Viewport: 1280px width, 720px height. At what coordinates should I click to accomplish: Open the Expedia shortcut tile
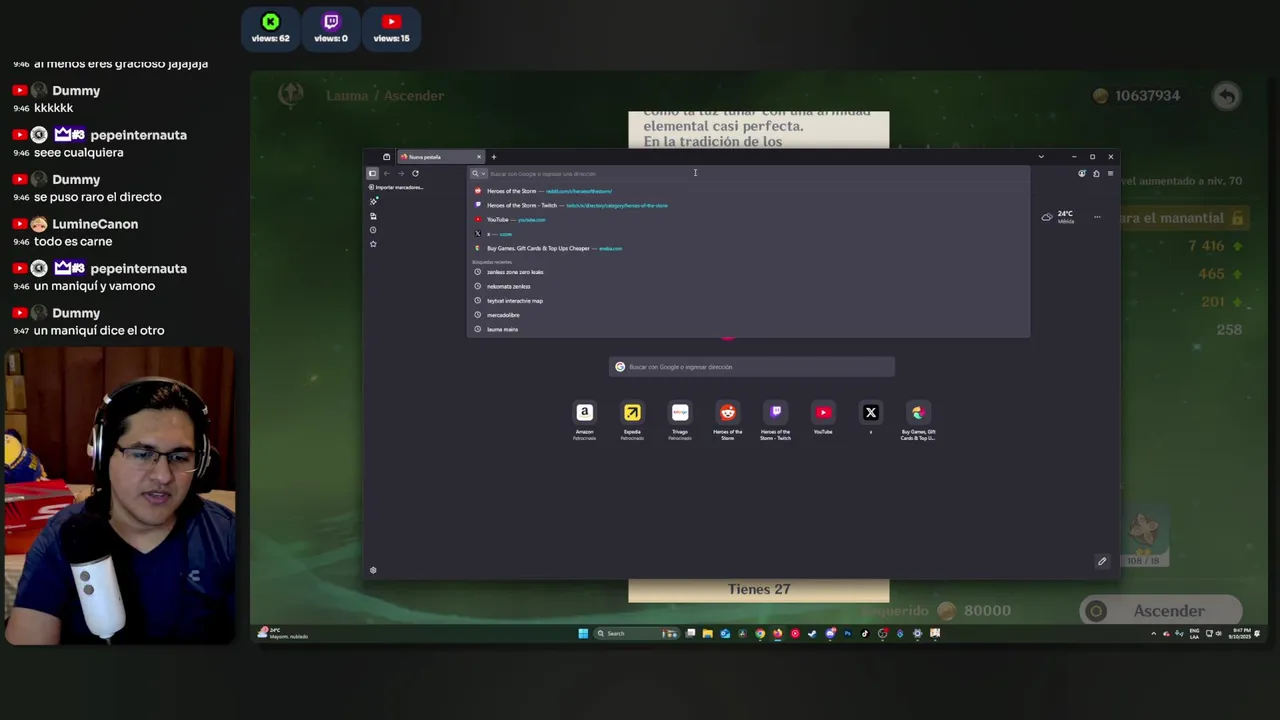click(x=632, y=412)
